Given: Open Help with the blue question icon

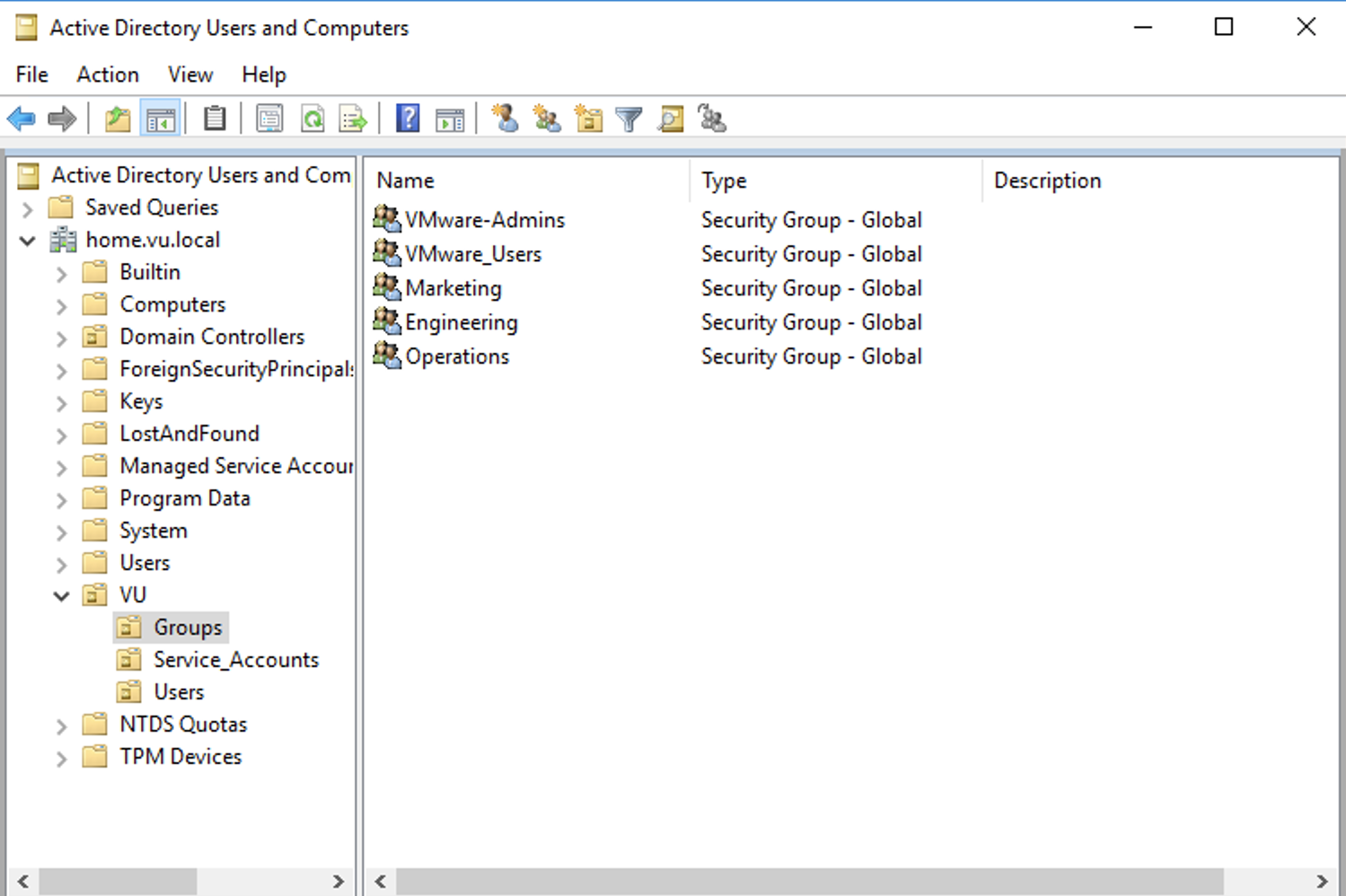Looking at the screenshot, I should (x=408, y=119).
